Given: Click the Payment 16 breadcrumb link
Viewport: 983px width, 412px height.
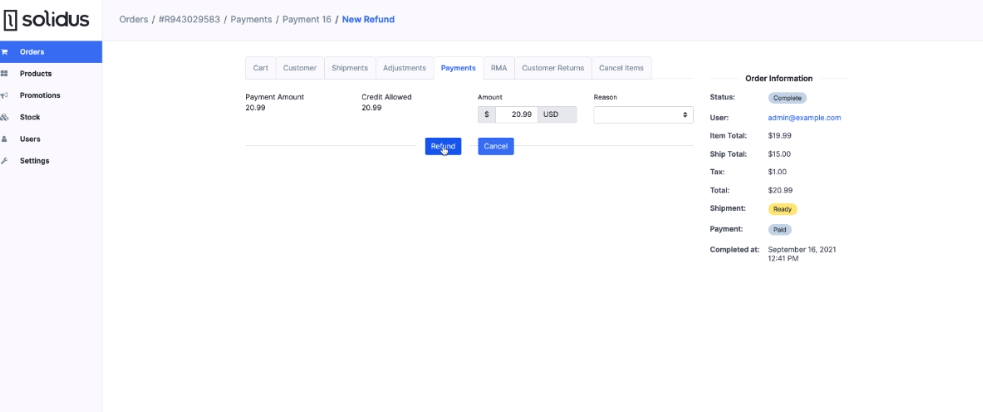Looking at the screenshot, I should click(x=307, y=19).
